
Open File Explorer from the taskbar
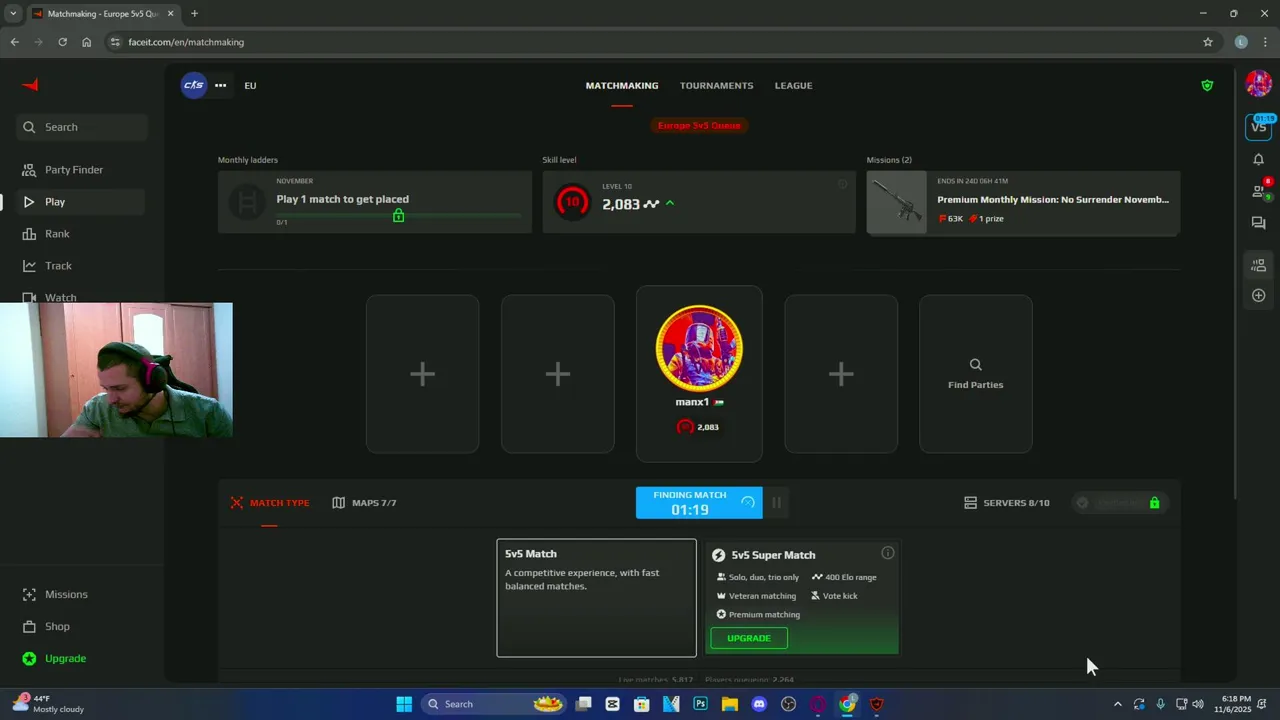[730, 704]
